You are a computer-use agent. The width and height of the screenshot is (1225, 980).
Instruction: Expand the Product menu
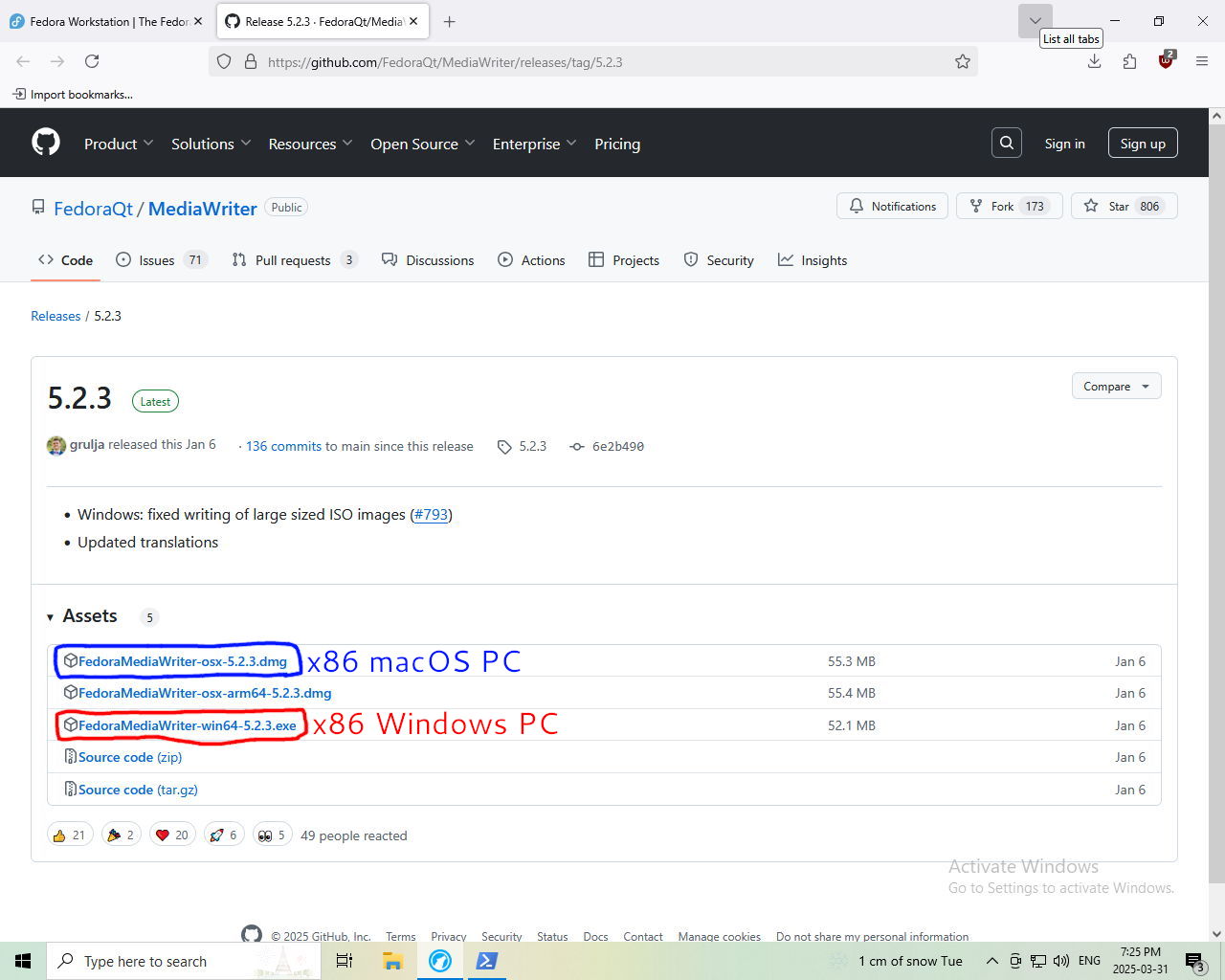119,144
